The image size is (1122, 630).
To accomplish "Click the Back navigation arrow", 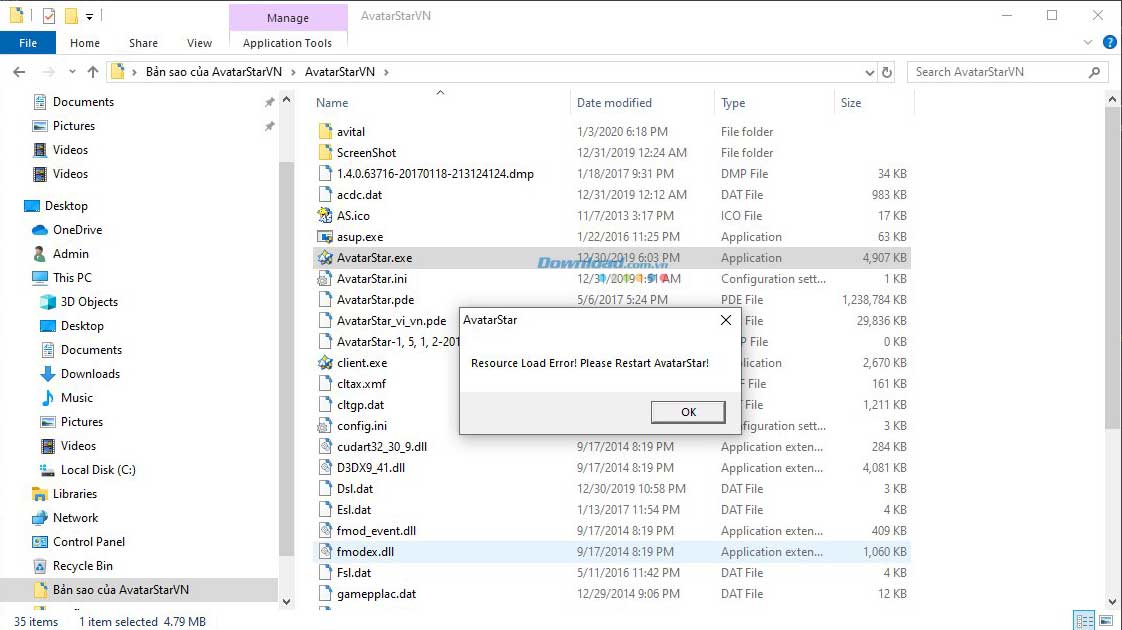I will point(20,71).
